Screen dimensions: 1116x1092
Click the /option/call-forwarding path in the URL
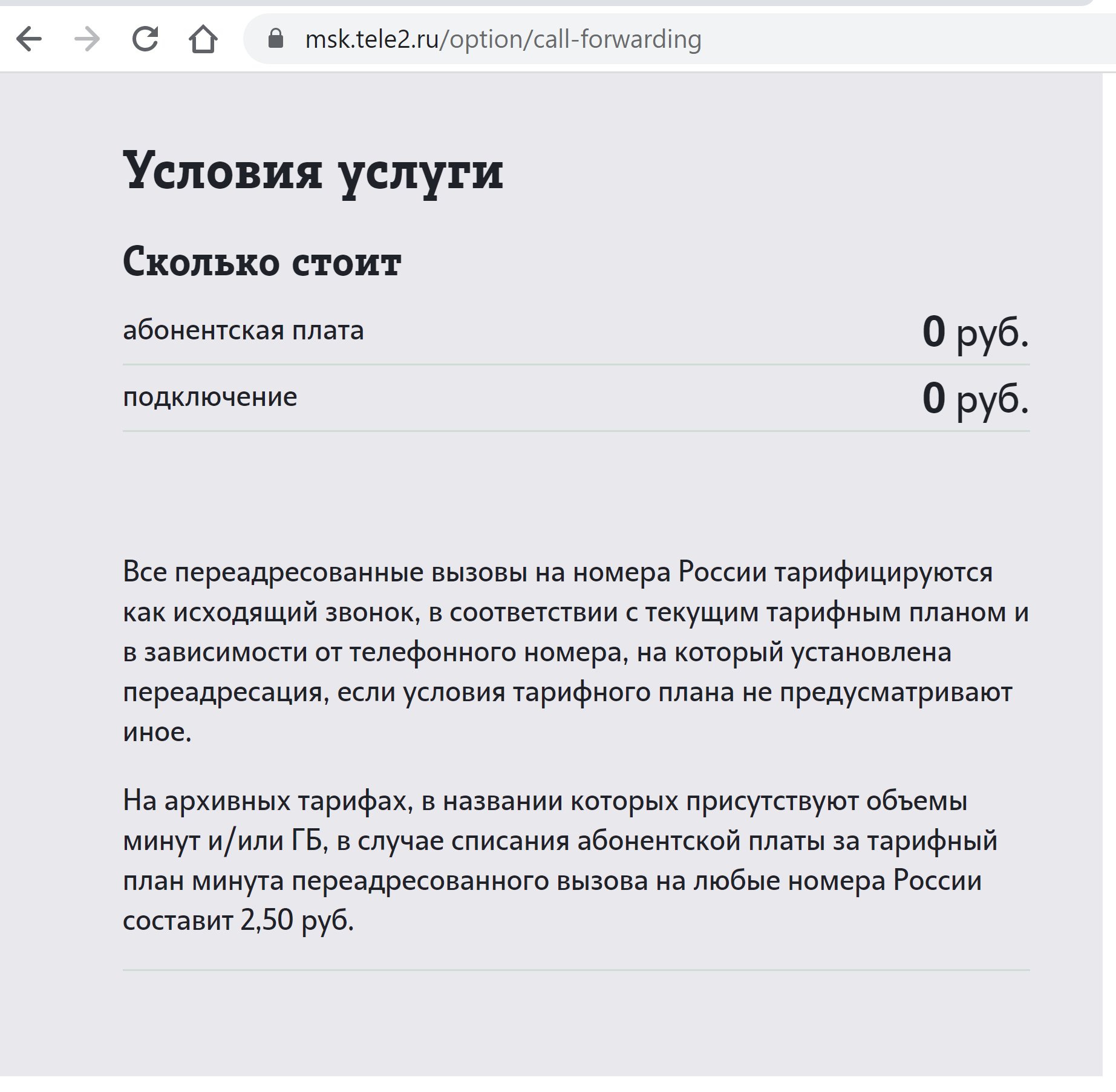[571, 40]
